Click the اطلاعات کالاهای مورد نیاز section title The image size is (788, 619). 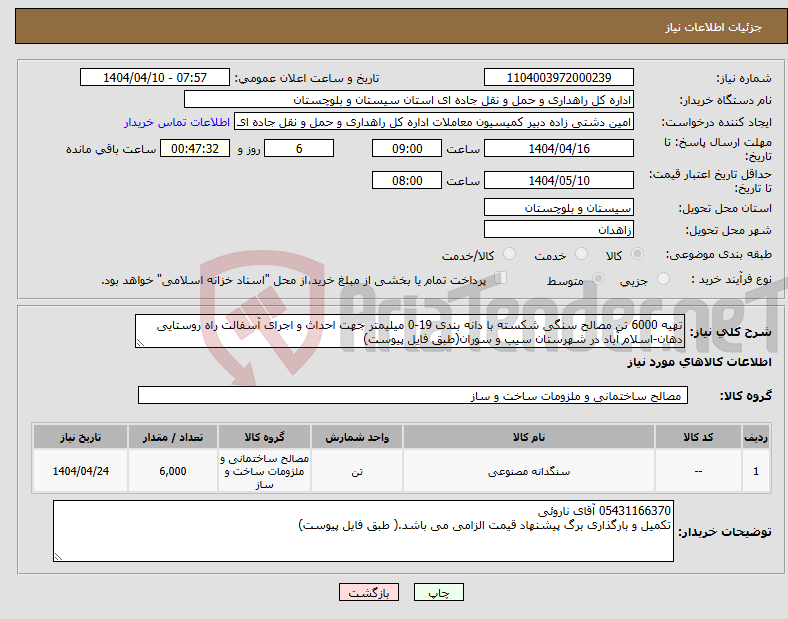point(699,362)
